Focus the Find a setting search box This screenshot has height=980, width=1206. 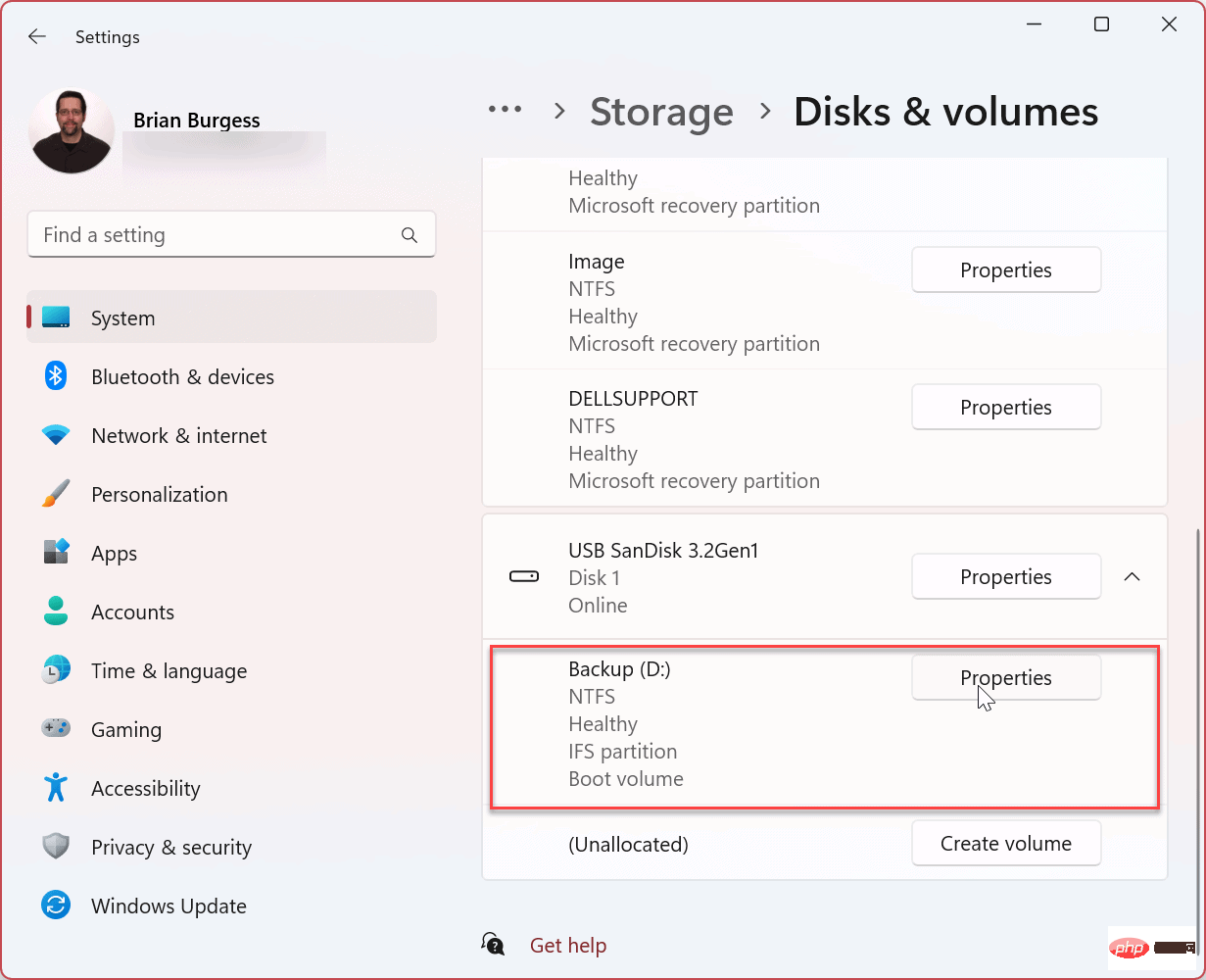pos(231,235)
